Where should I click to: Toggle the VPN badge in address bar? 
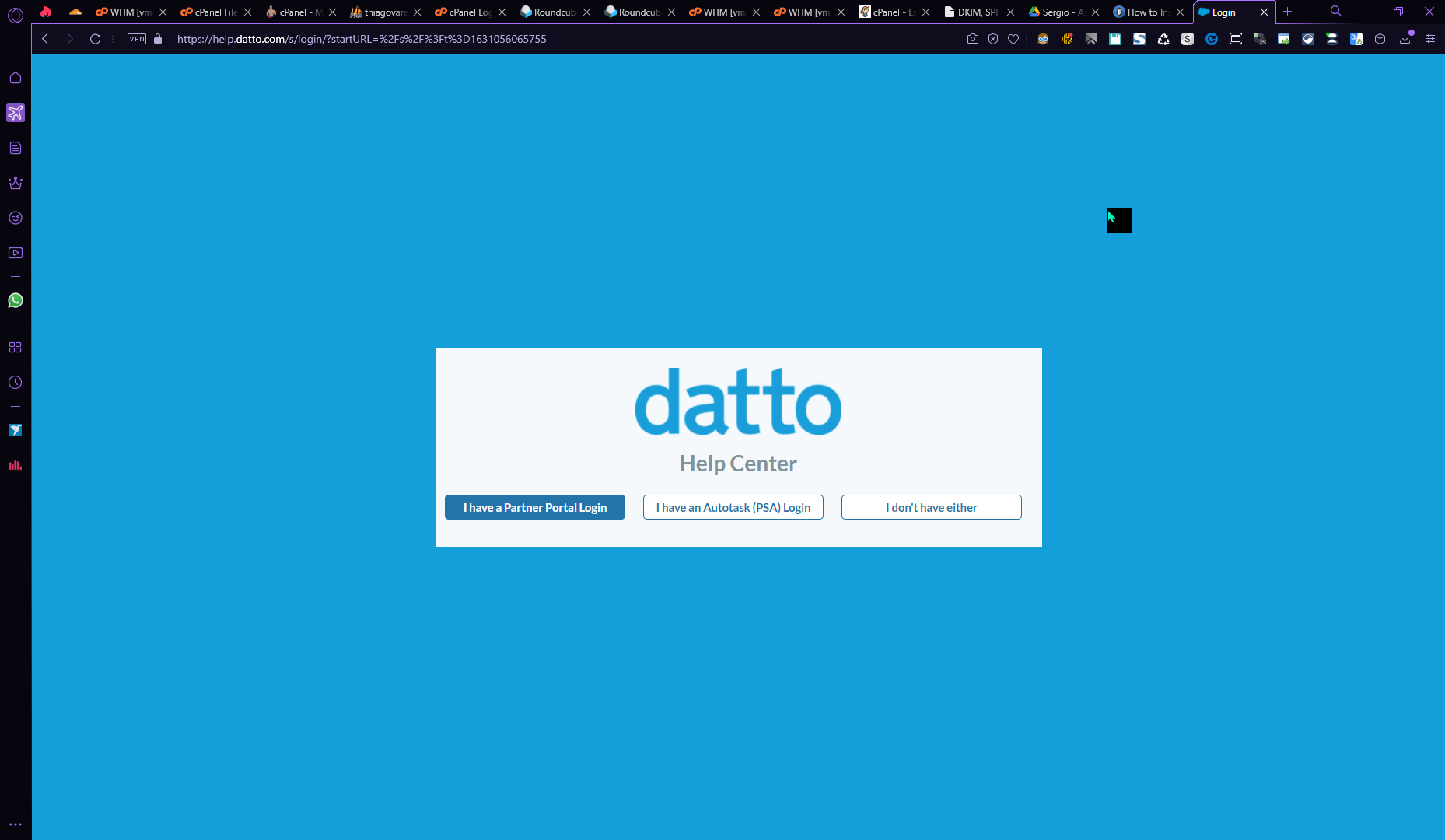point(137,39)
